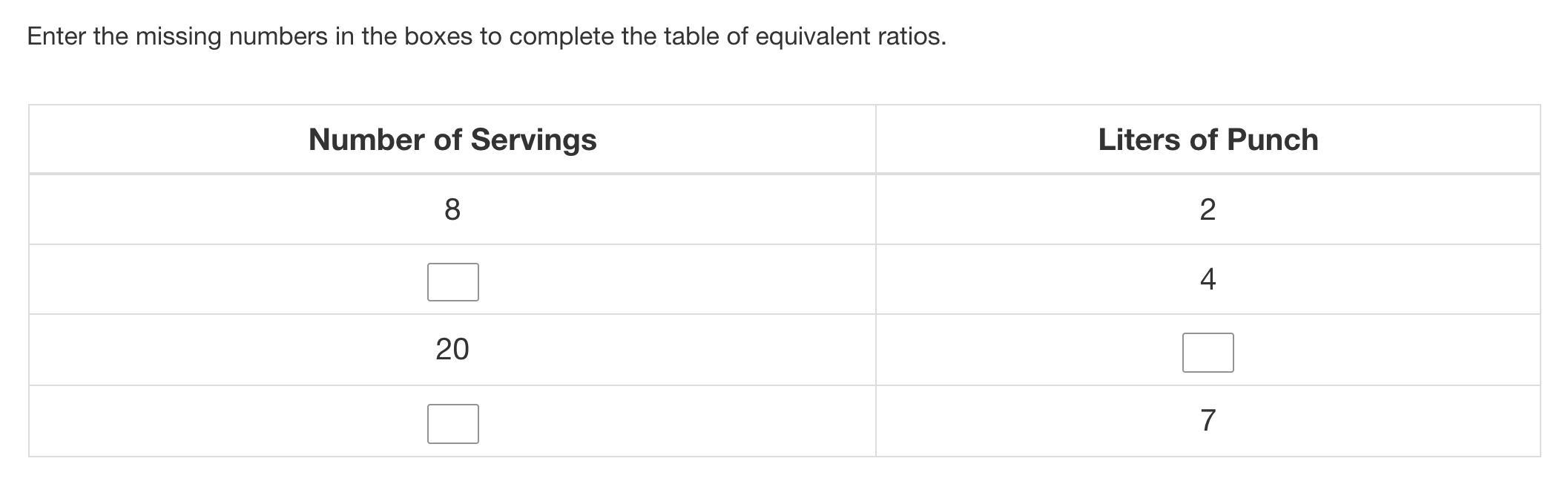Screen dimensions: 1568x493
Task: Click the empty box beside 7 liters
Action: pyautogui.click(x=452, y=424)
